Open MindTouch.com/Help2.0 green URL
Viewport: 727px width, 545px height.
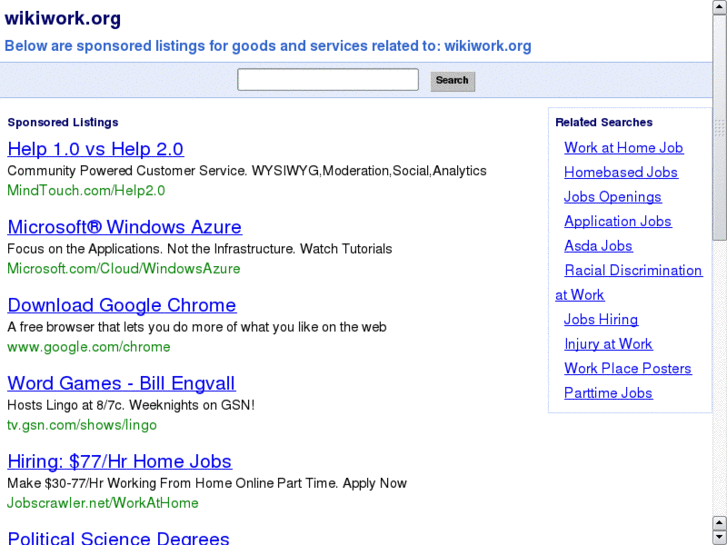point(86,191)
